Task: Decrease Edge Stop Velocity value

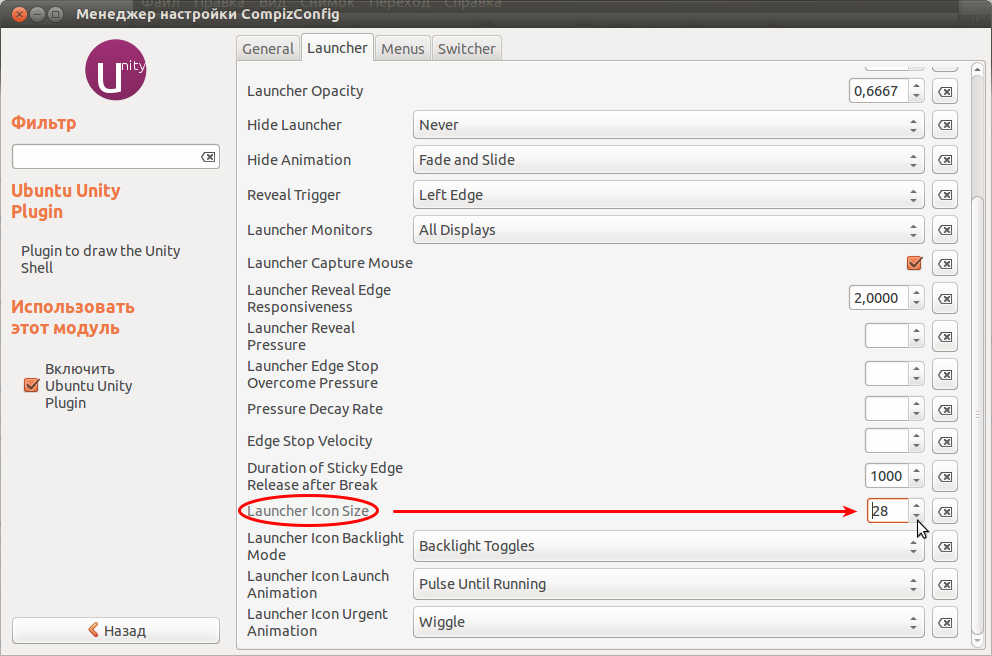Action: pyautogui.click(x=916, y=447)
